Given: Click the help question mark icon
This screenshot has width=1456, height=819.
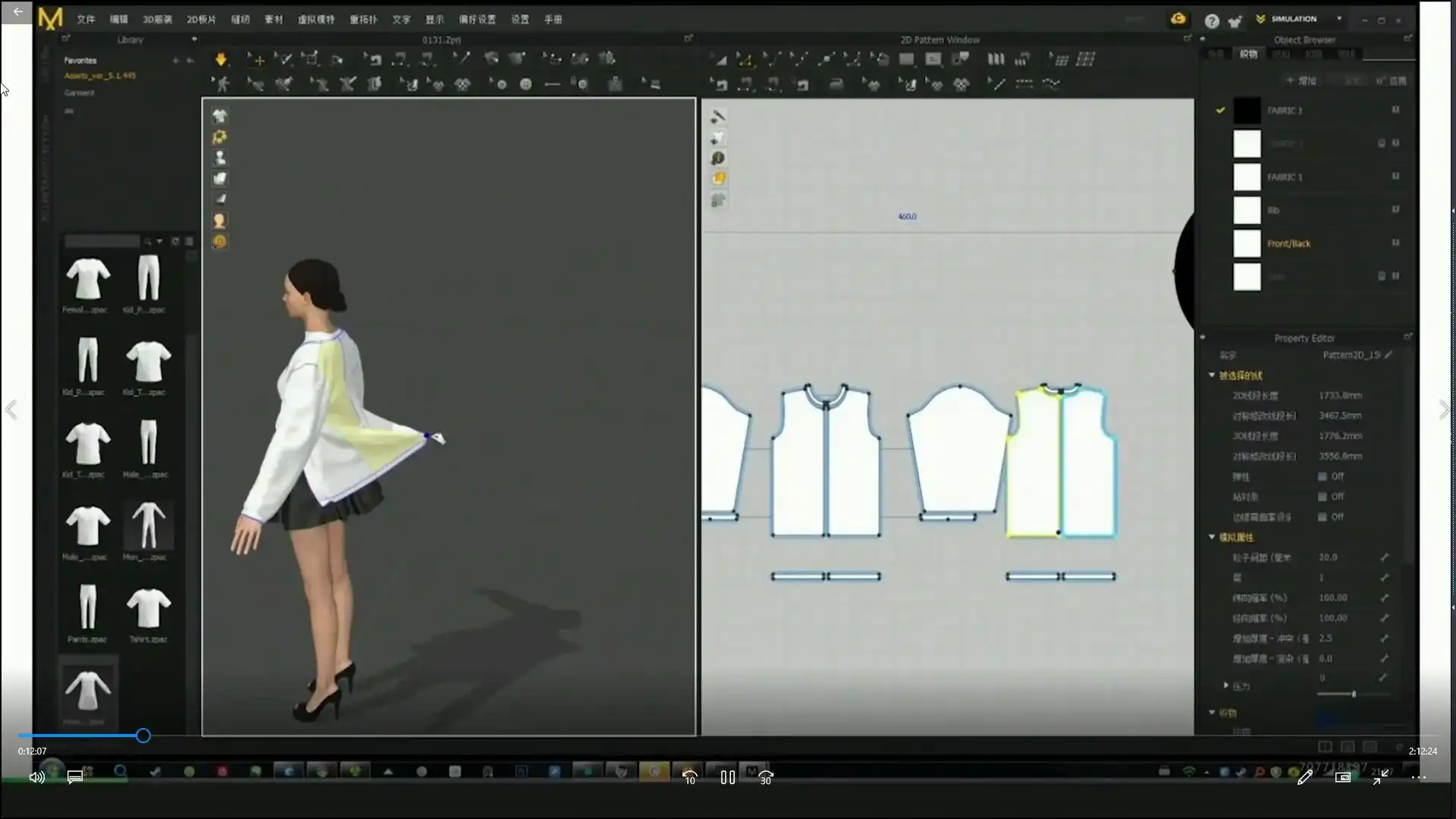Looking at the screenshot, I should tap(1212, 21).
